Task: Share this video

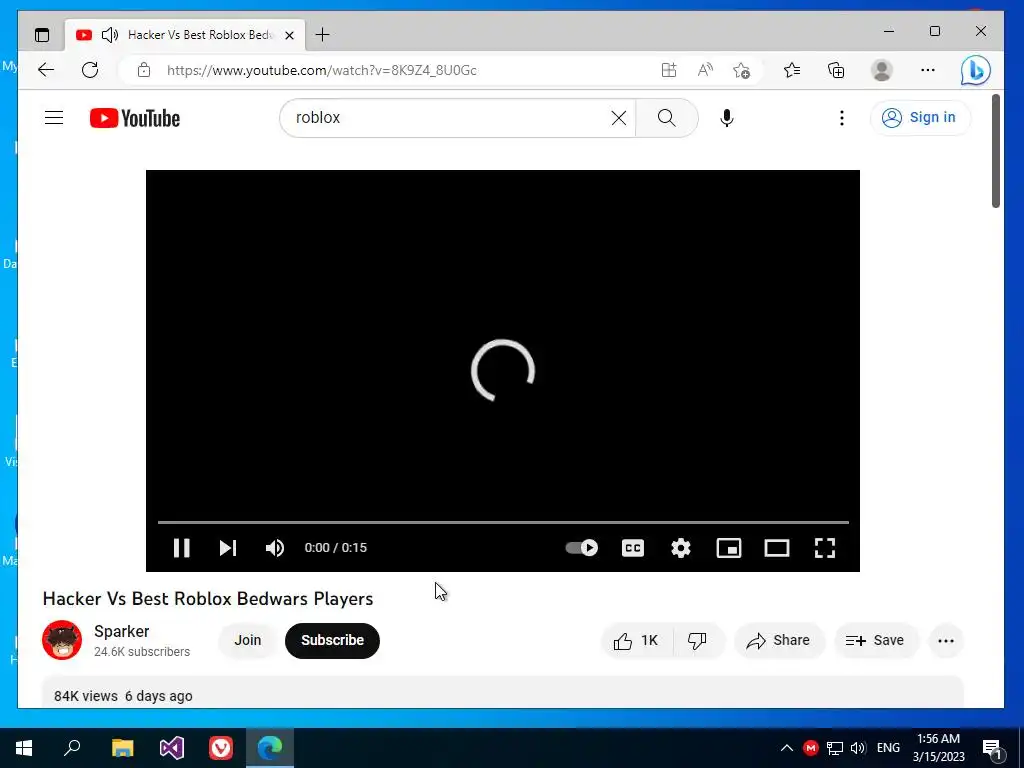Action: pyautogui.click(x=779, y=641)
